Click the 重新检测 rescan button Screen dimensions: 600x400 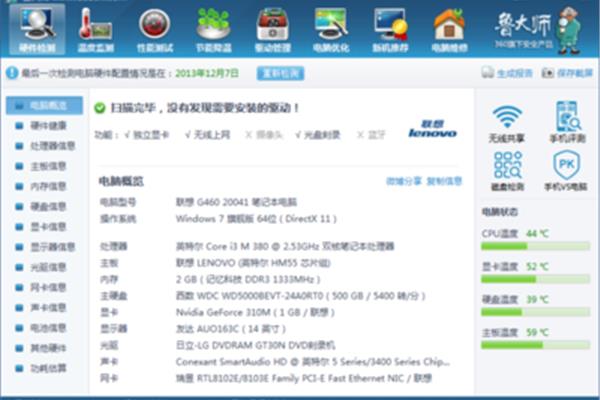(280, 73)
